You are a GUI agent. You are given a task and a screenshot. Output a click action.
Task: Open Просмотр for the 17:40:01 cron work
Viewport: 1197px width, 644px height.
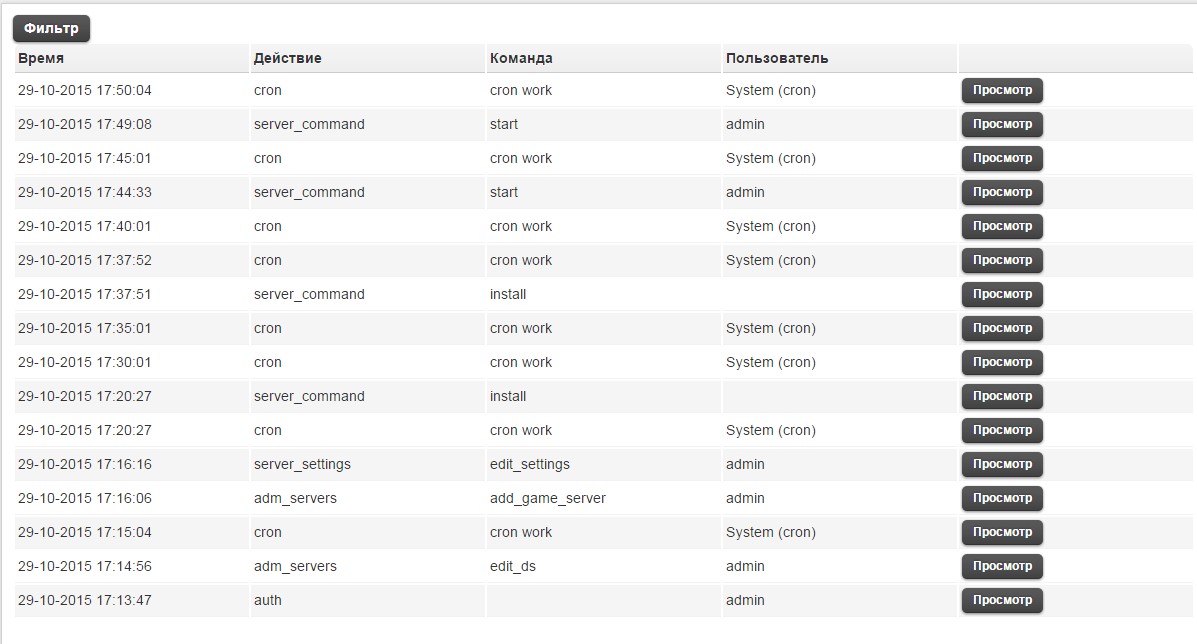[1002, 227]
